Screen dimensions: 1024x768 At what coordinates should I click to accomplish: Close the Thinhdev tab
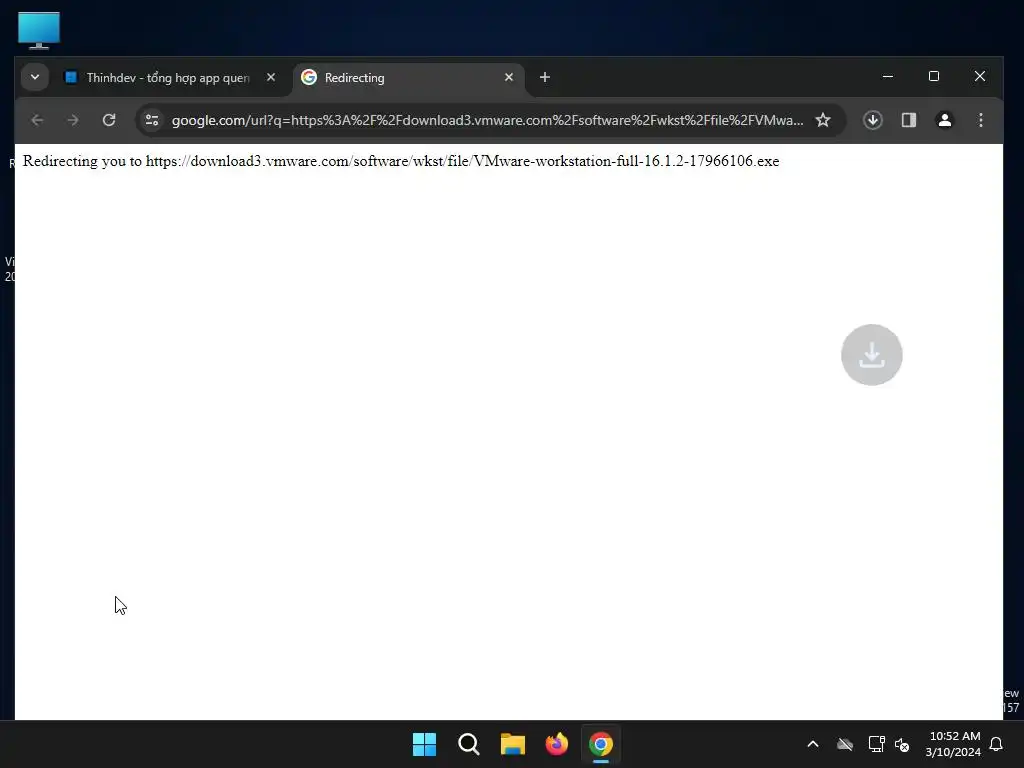271,78
